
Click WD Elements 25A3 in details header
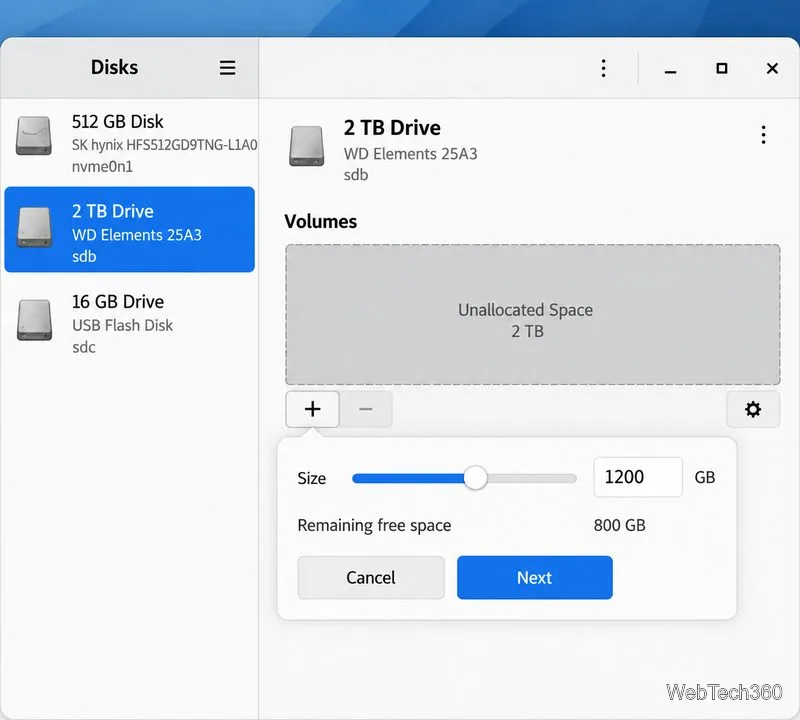410,154
